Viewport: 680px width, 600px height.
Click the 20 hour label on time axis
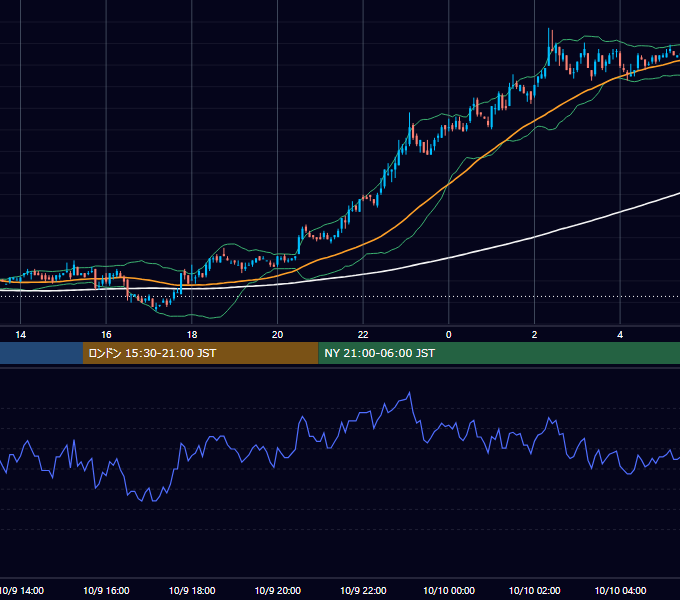click(278, 335)
